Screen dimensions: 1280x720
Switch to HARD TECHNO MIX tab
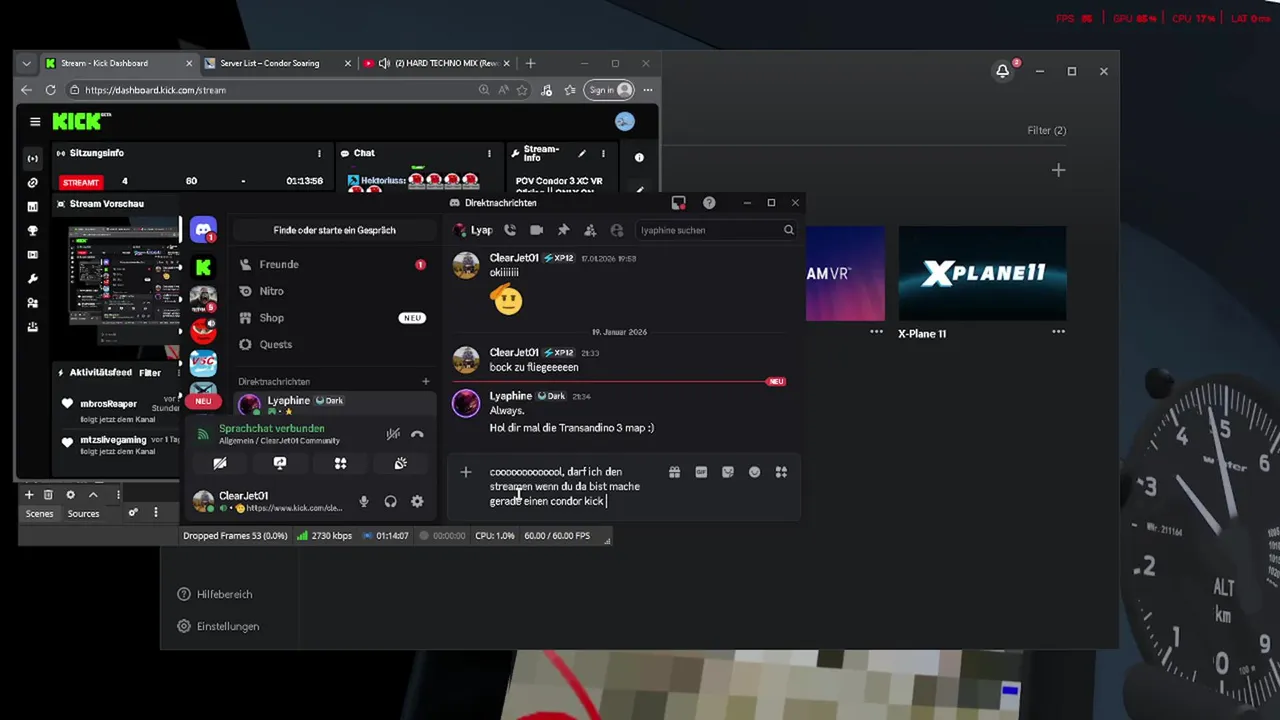[x=438, y=63]
